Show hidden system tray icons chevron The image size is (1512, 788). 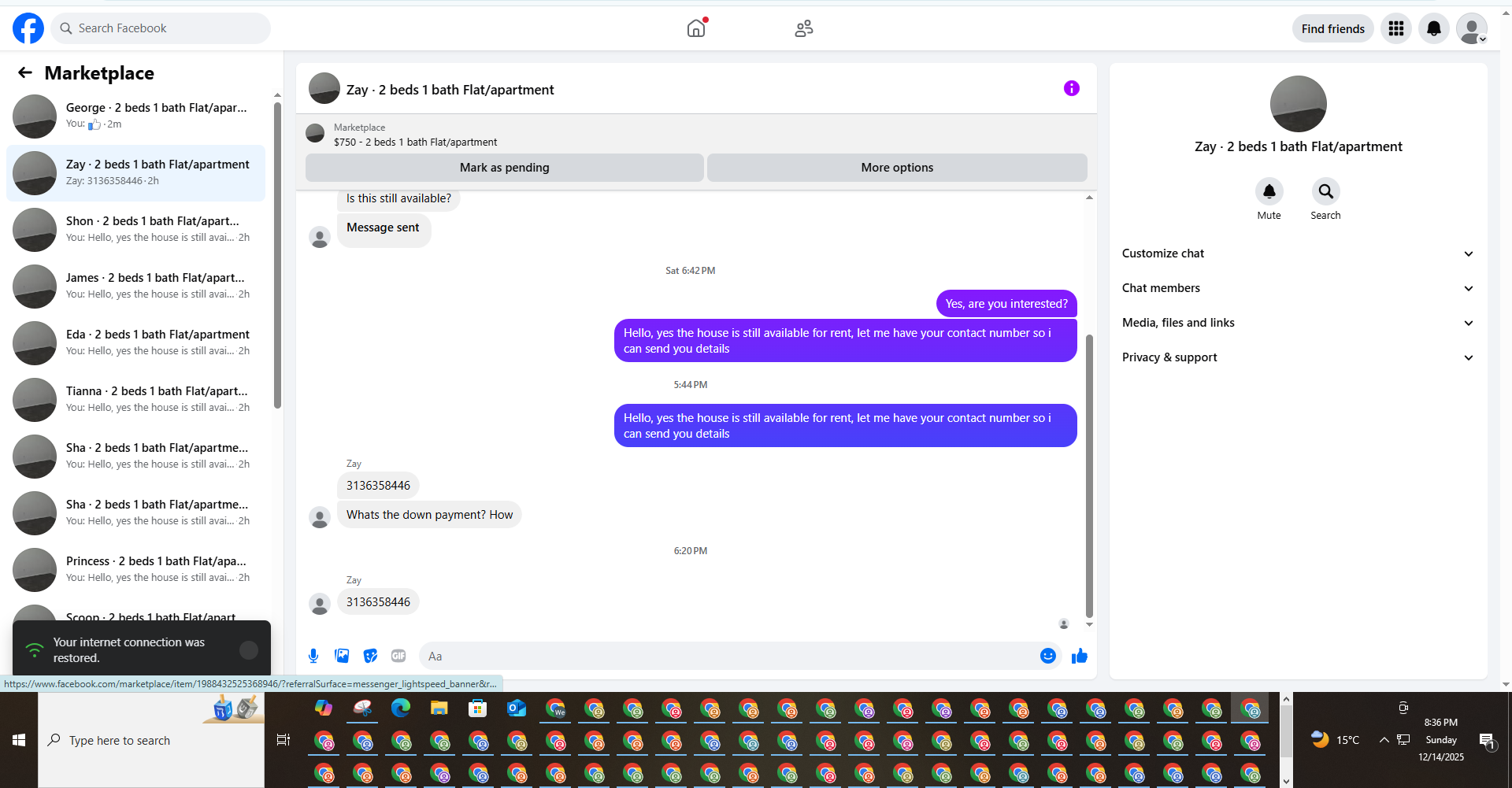click(x=1384, y=740)
